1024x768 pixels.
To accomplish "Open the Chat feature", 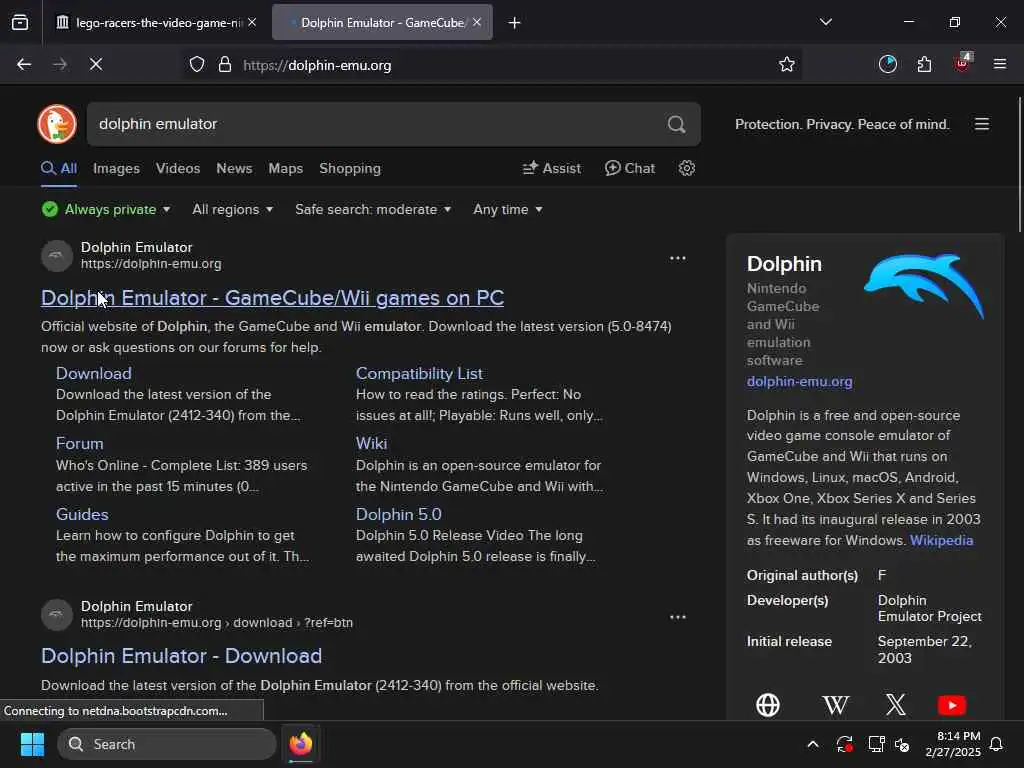I will click(x=630, y=168).
